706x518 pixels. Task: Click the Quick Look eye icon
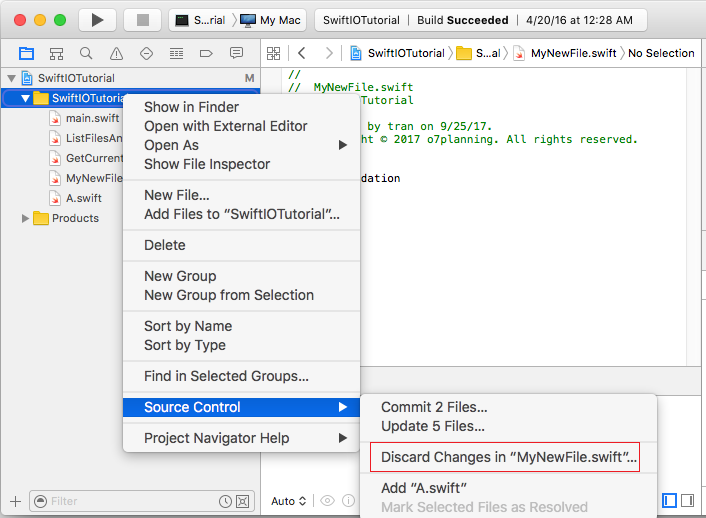pyautogui.click(x=327, y=501)
